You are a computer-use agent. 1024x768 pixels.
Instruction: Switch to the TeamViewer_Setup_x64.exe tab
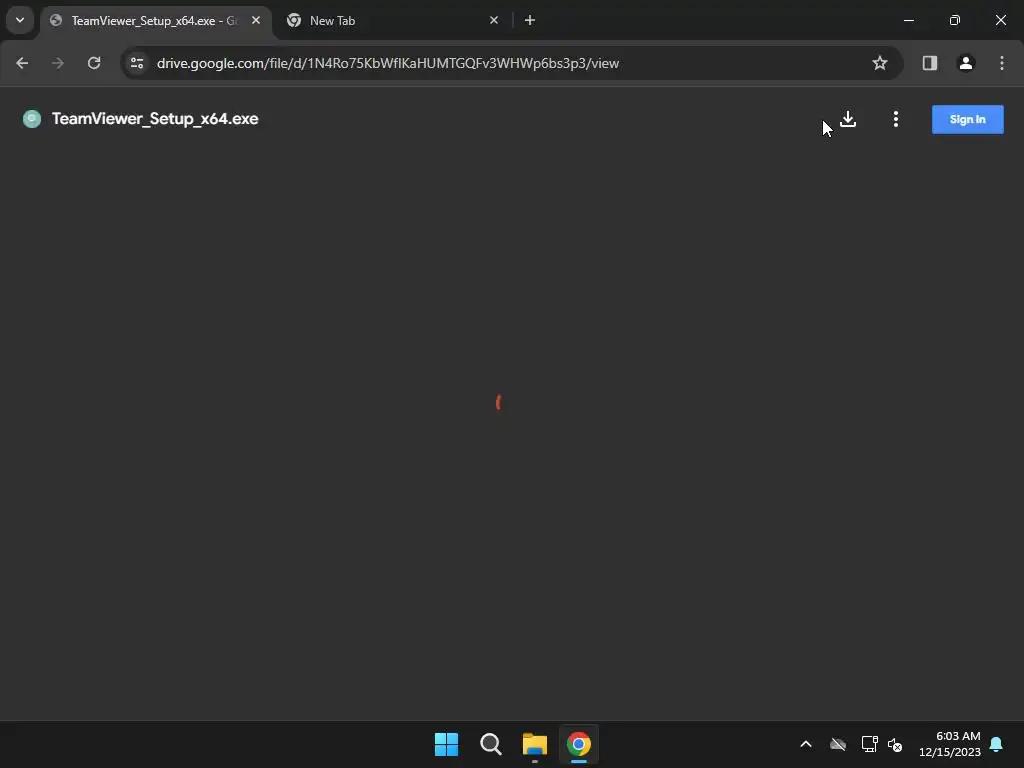pyautogui.click(x=157, y=21)
